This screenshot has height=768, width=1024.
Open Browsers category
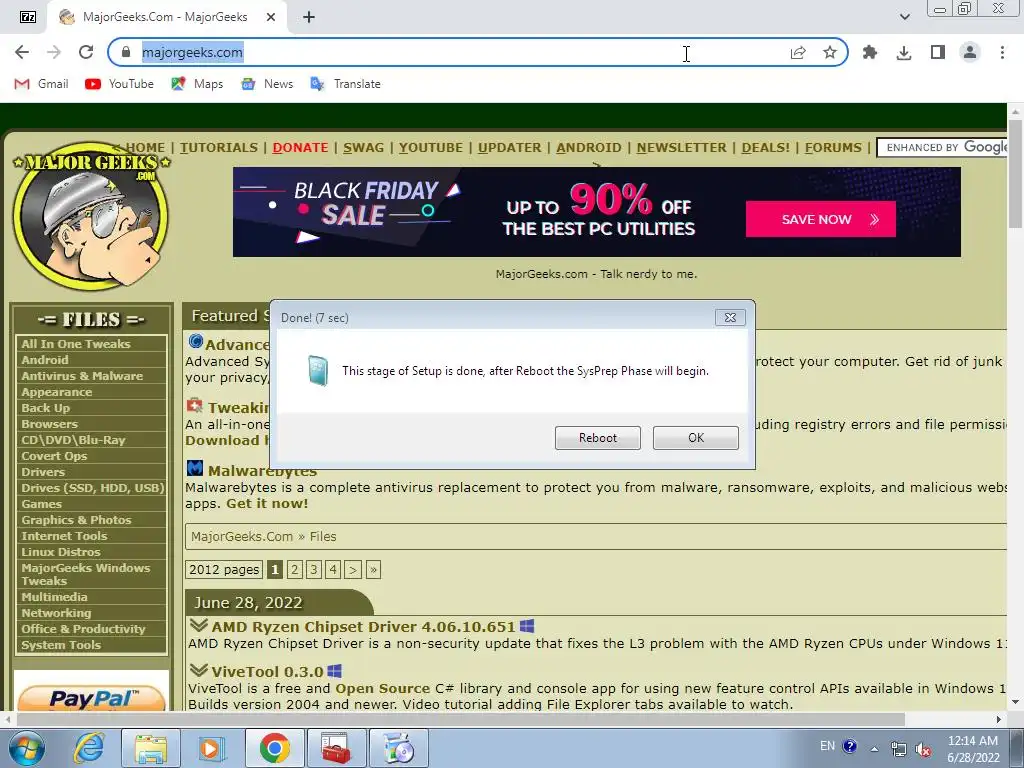tap(49, 424)
